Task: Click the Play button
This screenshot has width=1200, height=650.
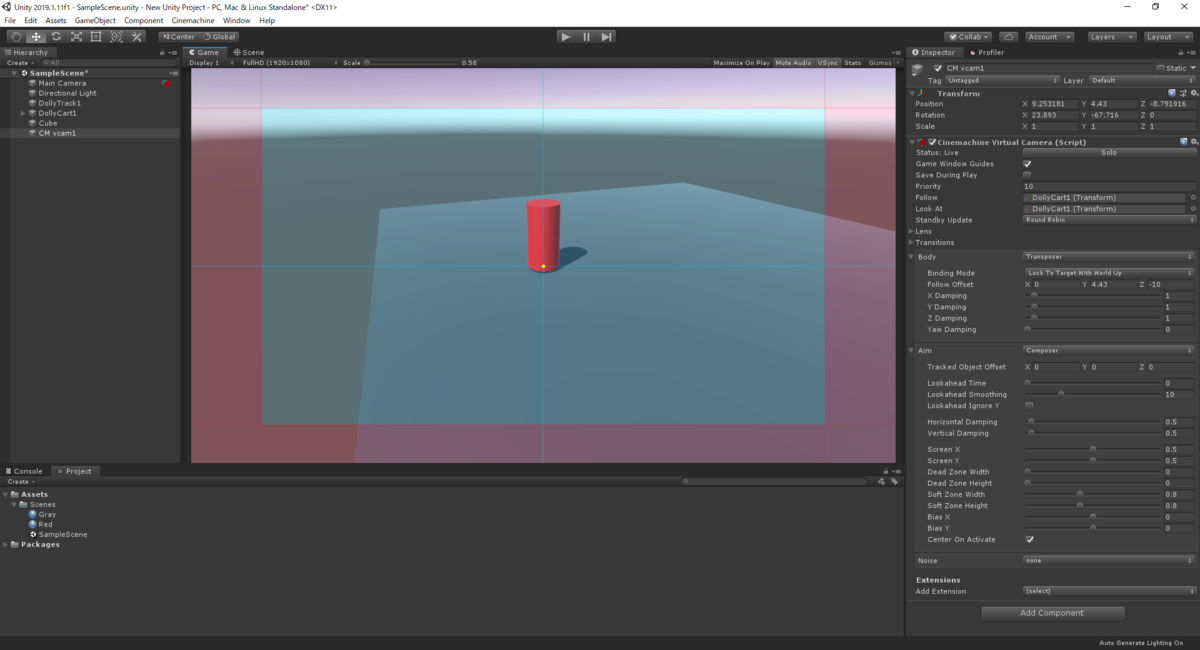Action: click(x=566, y=37)
